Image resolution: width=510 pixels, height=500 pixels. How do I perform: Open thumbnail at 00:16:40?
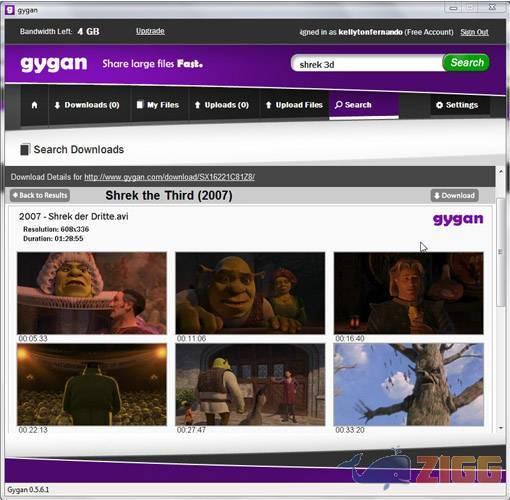pos(409,293)
